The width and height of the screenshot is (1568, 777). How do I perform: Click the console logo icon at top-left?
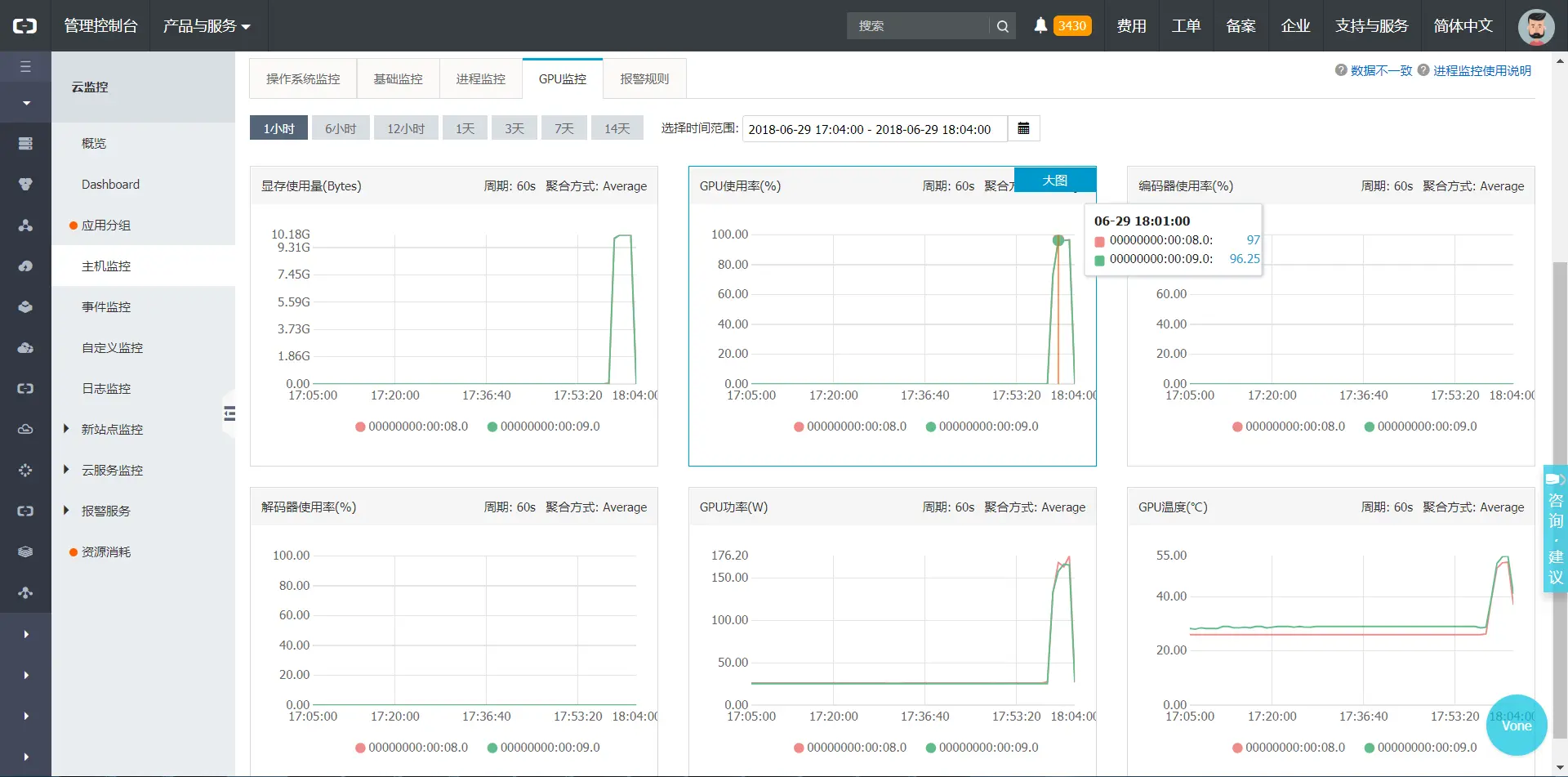(25, 26)
